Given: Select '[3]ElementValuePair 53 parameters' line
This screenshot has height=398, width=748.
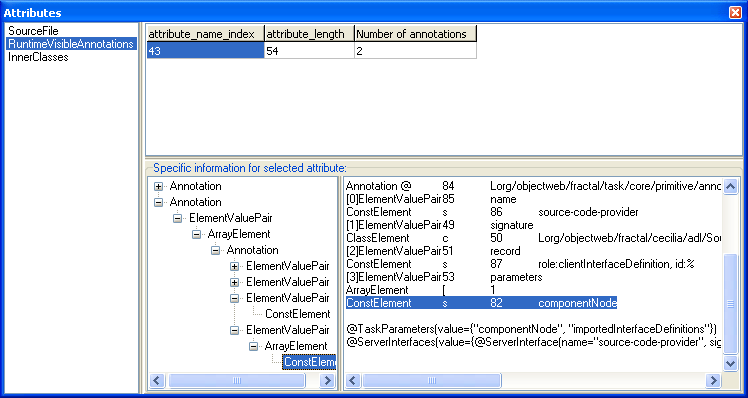Looking at the screenshot, I should click(x=444, y=277).
